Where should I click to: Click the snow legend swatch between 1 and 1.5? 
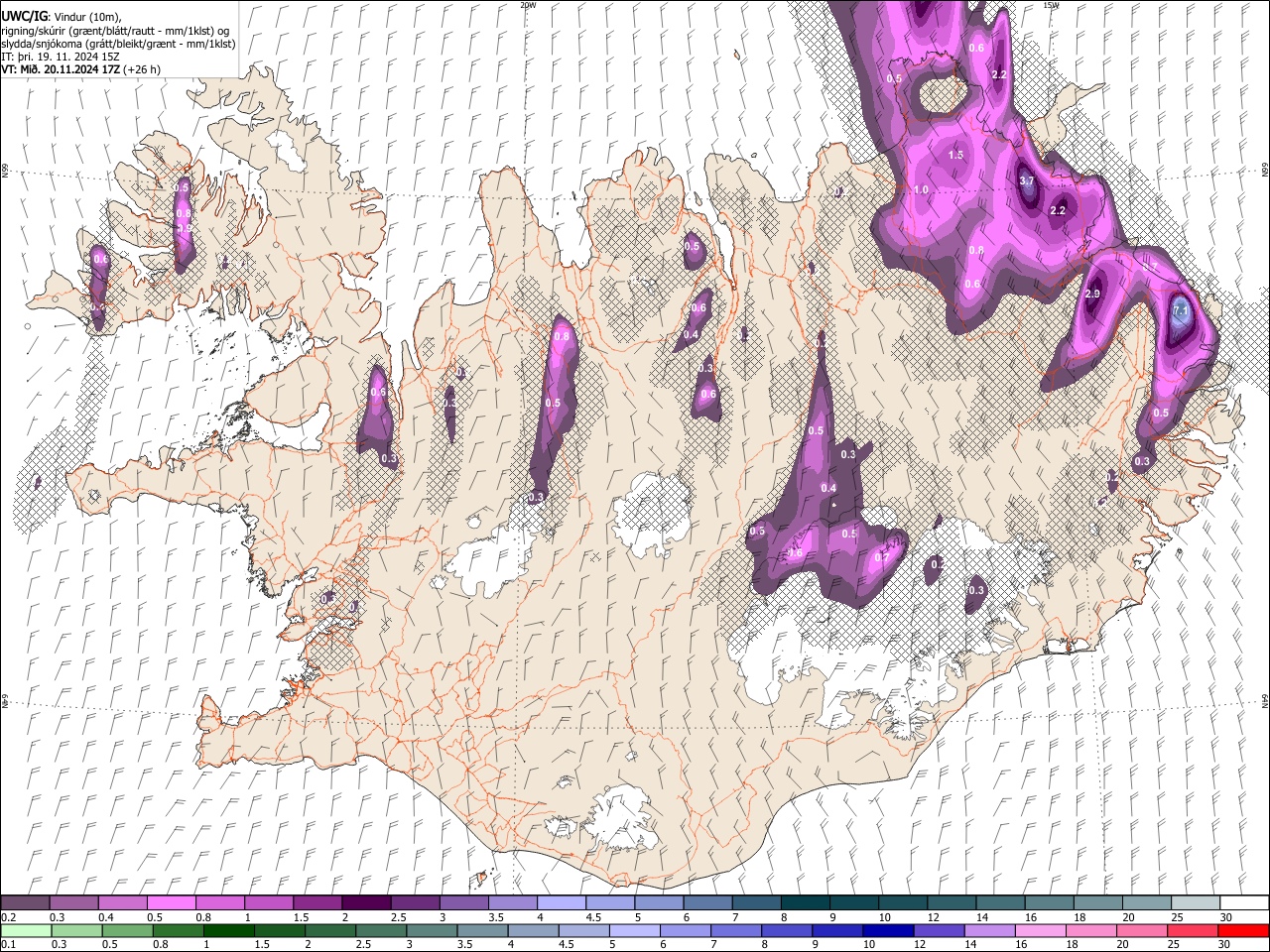pyautogui.click(x=268, y=902)
